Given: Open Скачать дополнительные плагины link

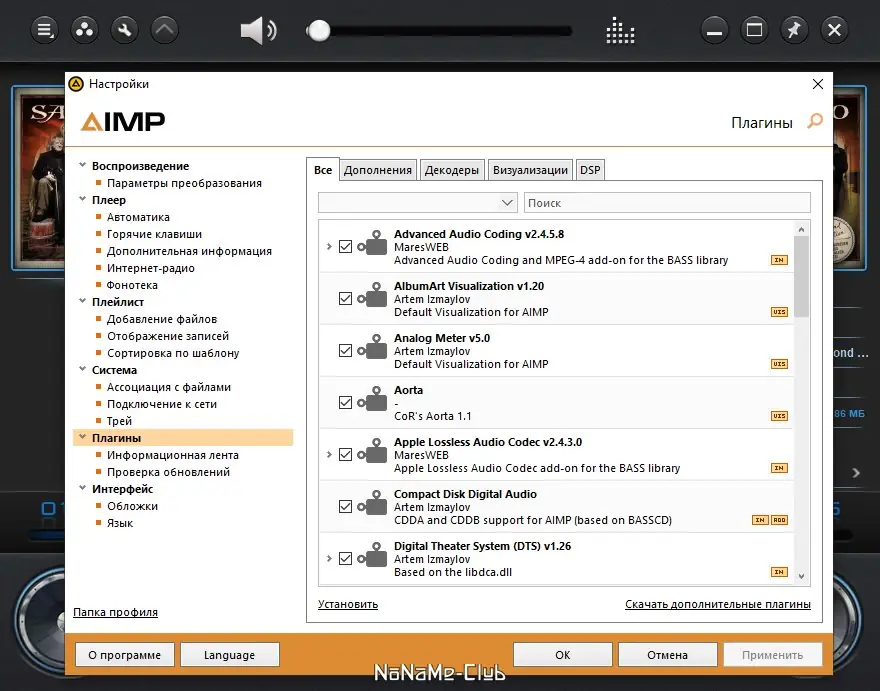Looking at the screenshot, I should 718,604.
